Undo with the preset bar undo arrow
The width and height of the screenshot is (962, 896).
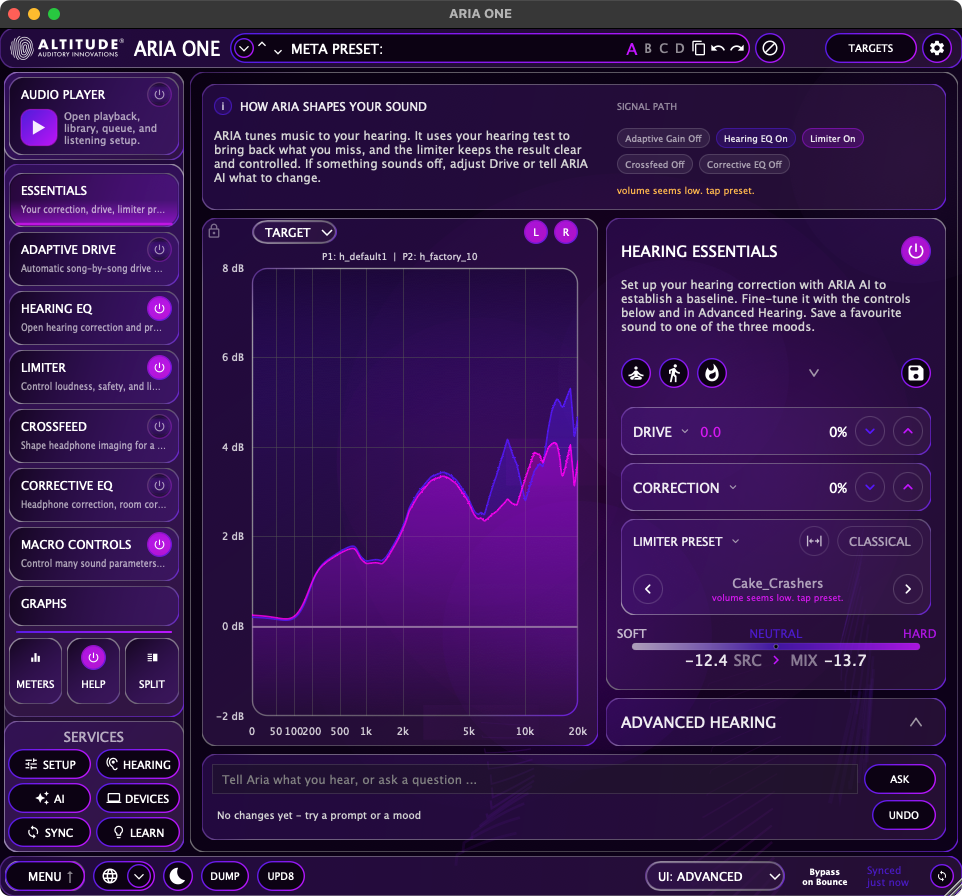click(x=717, y=48)
